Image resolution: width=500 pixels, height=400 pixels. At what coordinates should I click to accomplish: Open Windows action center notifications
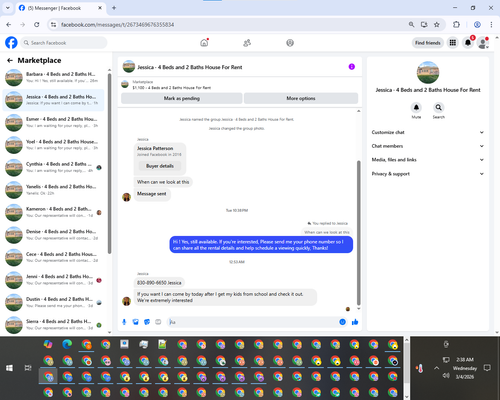(487, 368)
